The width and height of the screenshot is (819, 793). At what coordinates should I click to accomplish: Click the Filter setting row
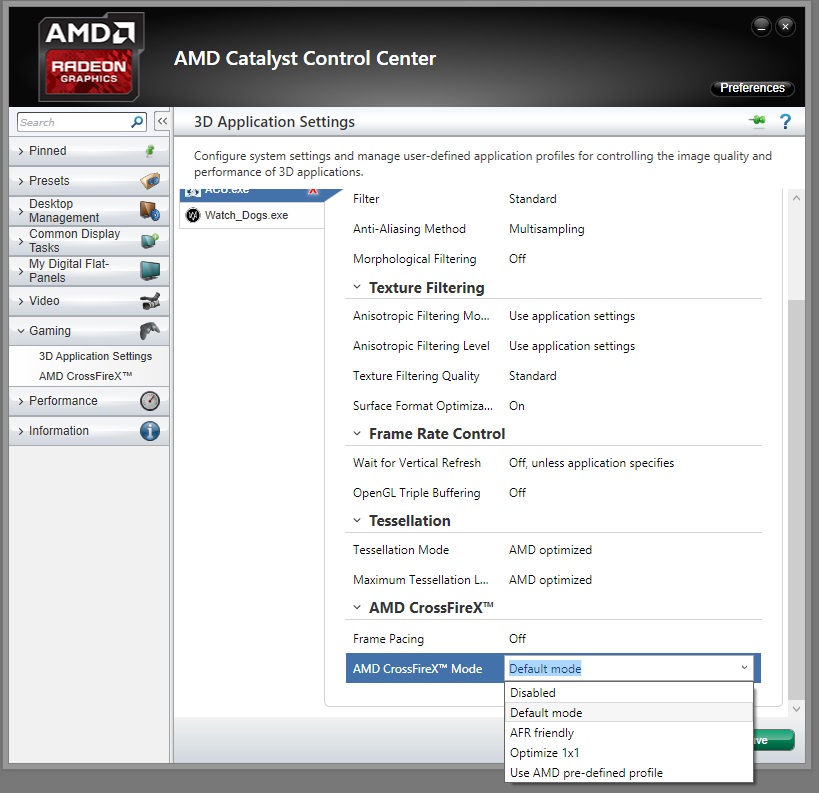553,199
